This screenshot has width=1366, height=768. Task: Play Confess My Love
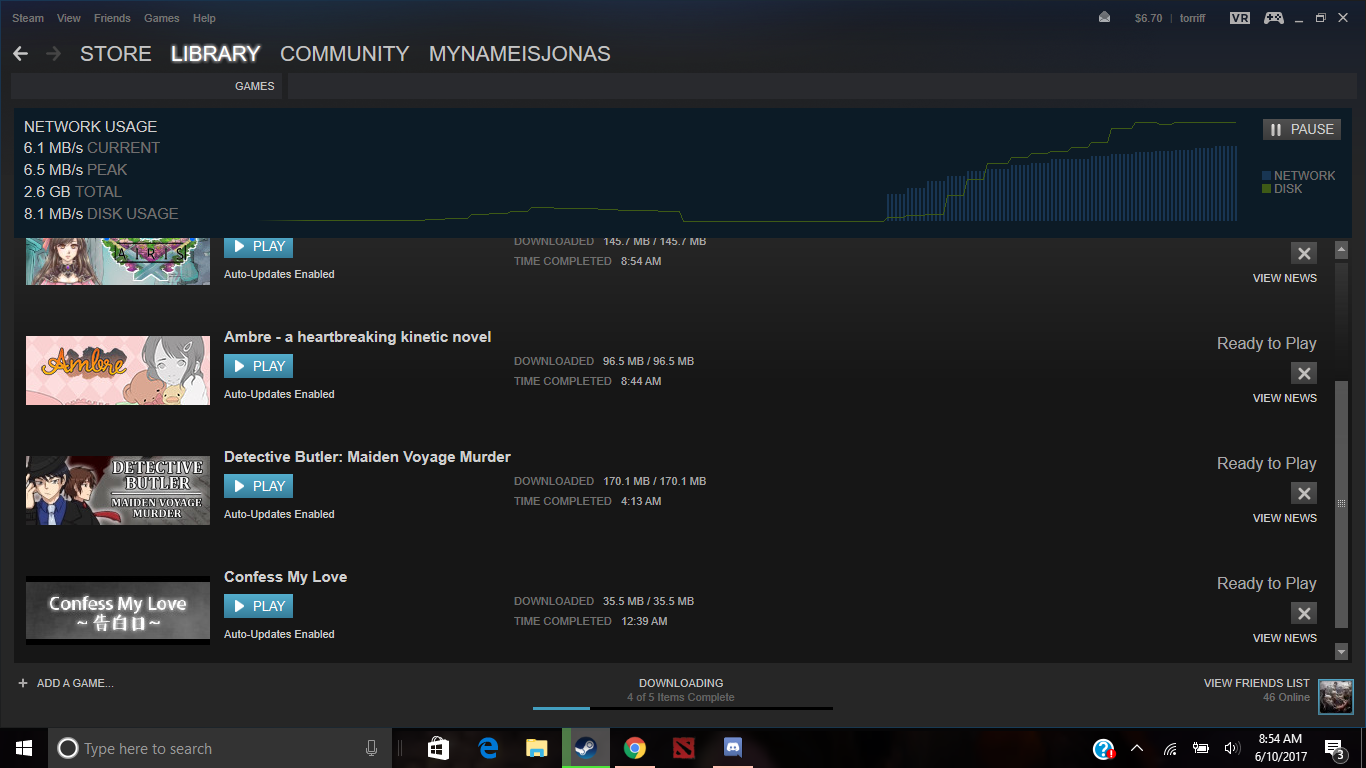point(258,606)
